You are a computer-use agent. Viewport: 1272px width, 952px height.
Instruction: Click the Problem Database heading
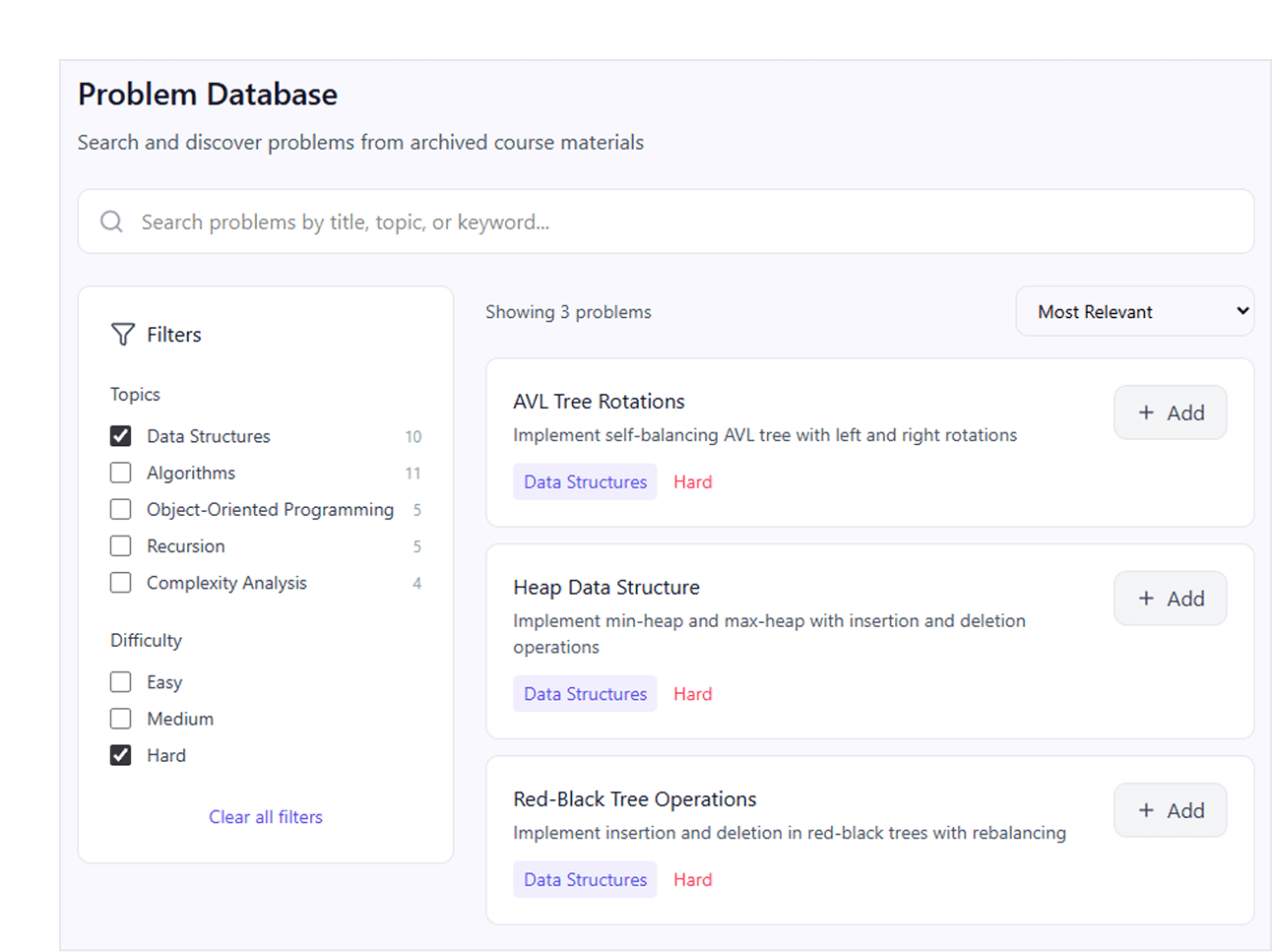[x=208, y=95]
